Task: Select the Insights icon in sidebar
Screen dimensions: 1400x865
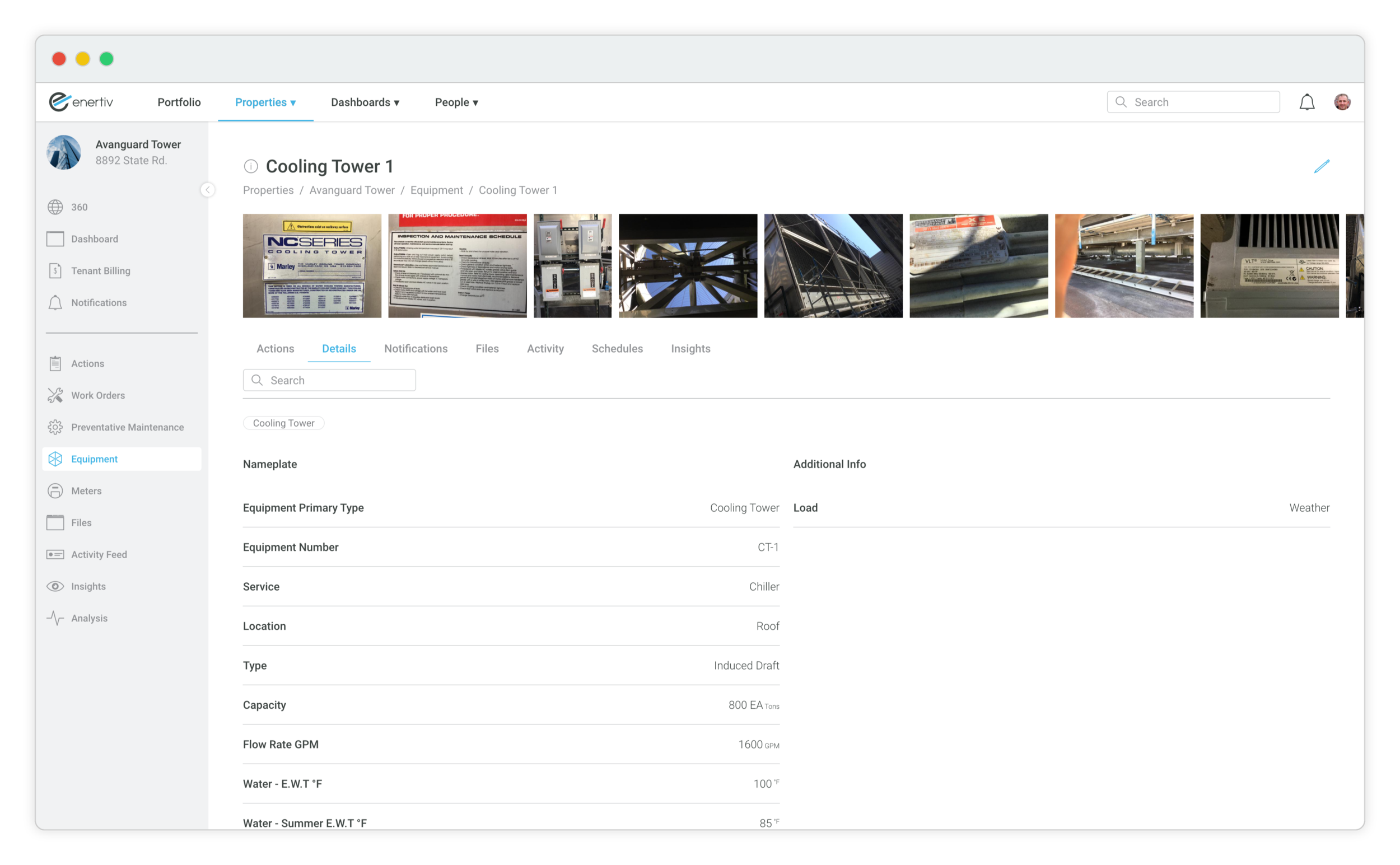Action: (x=56, y=586)
